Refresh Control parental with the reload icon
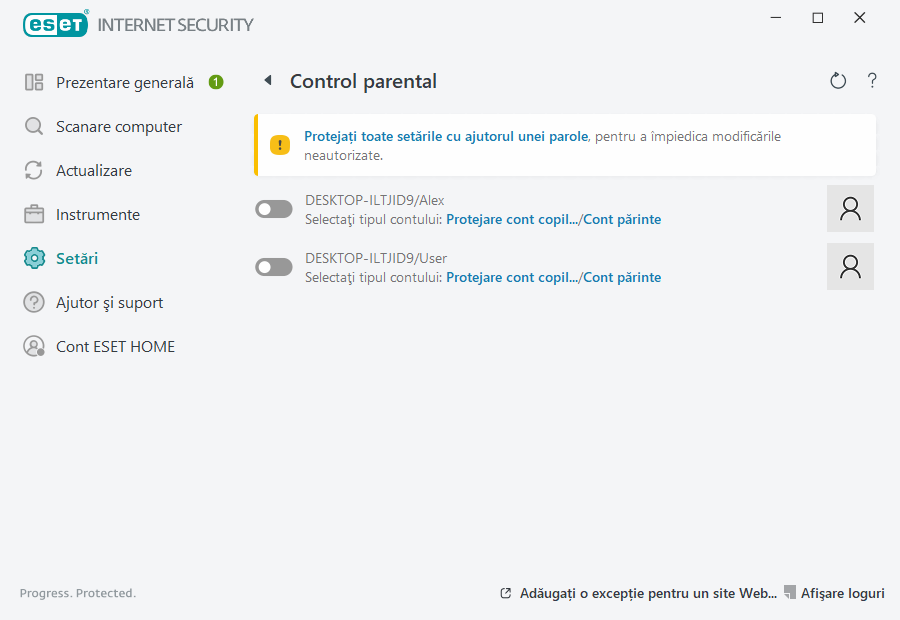 coord(838,80)
